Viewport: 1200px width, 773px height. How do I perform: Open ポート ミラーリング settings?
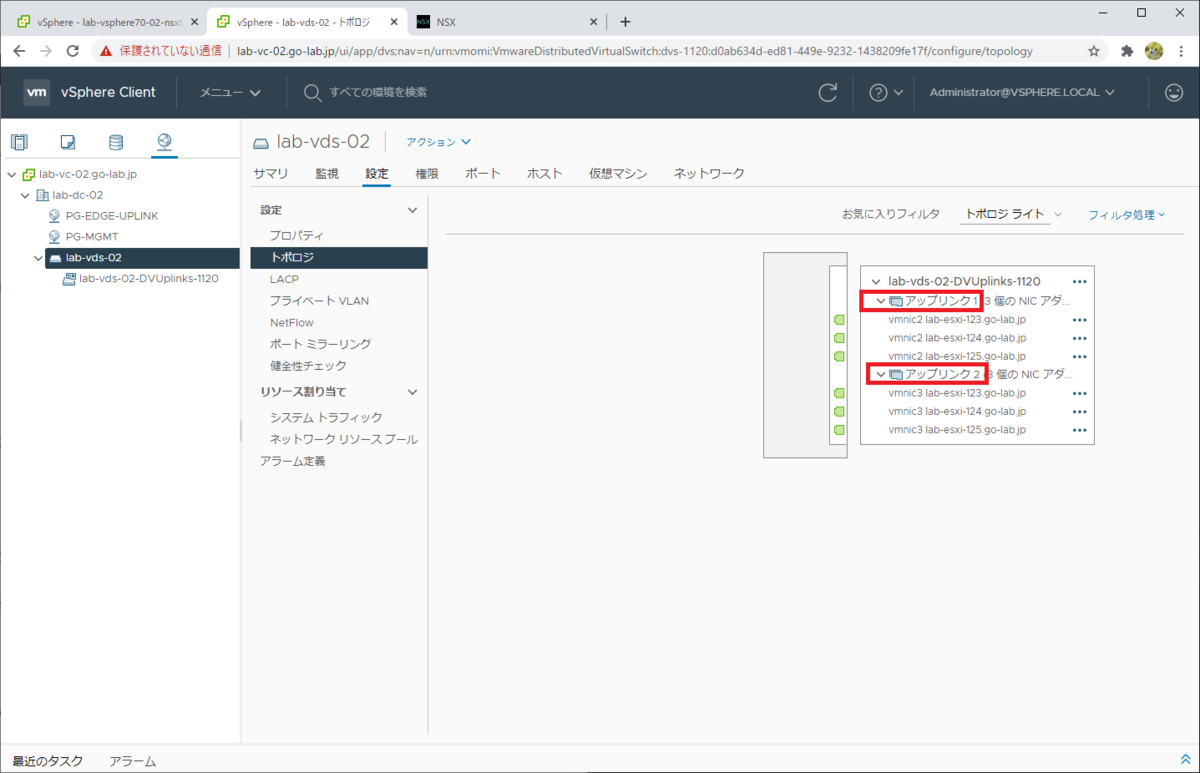tap(320, 344)
